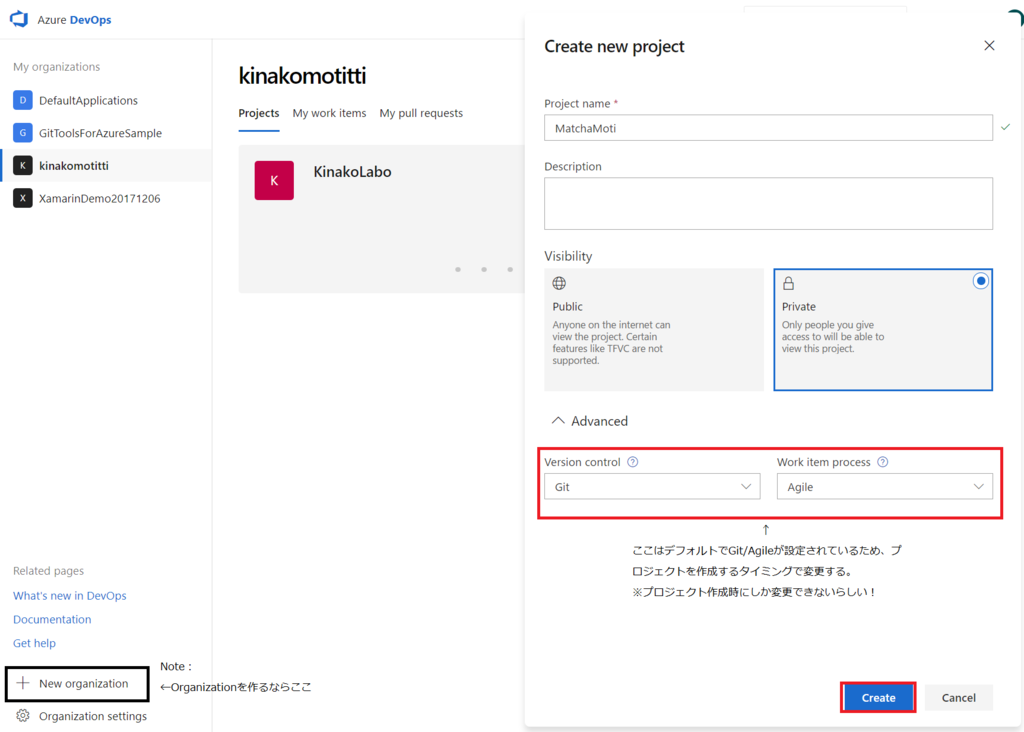Open the Documentation link
Viewport: 1024px width, 732px height.
click(52, 619)
